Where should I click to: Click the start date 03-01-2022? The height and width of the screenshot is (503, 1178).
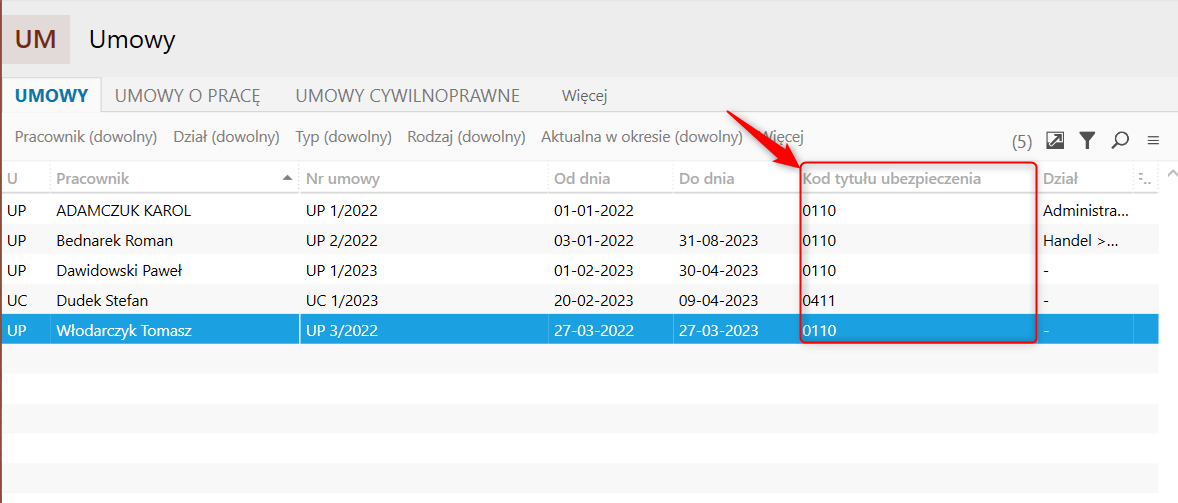point(594,241)
